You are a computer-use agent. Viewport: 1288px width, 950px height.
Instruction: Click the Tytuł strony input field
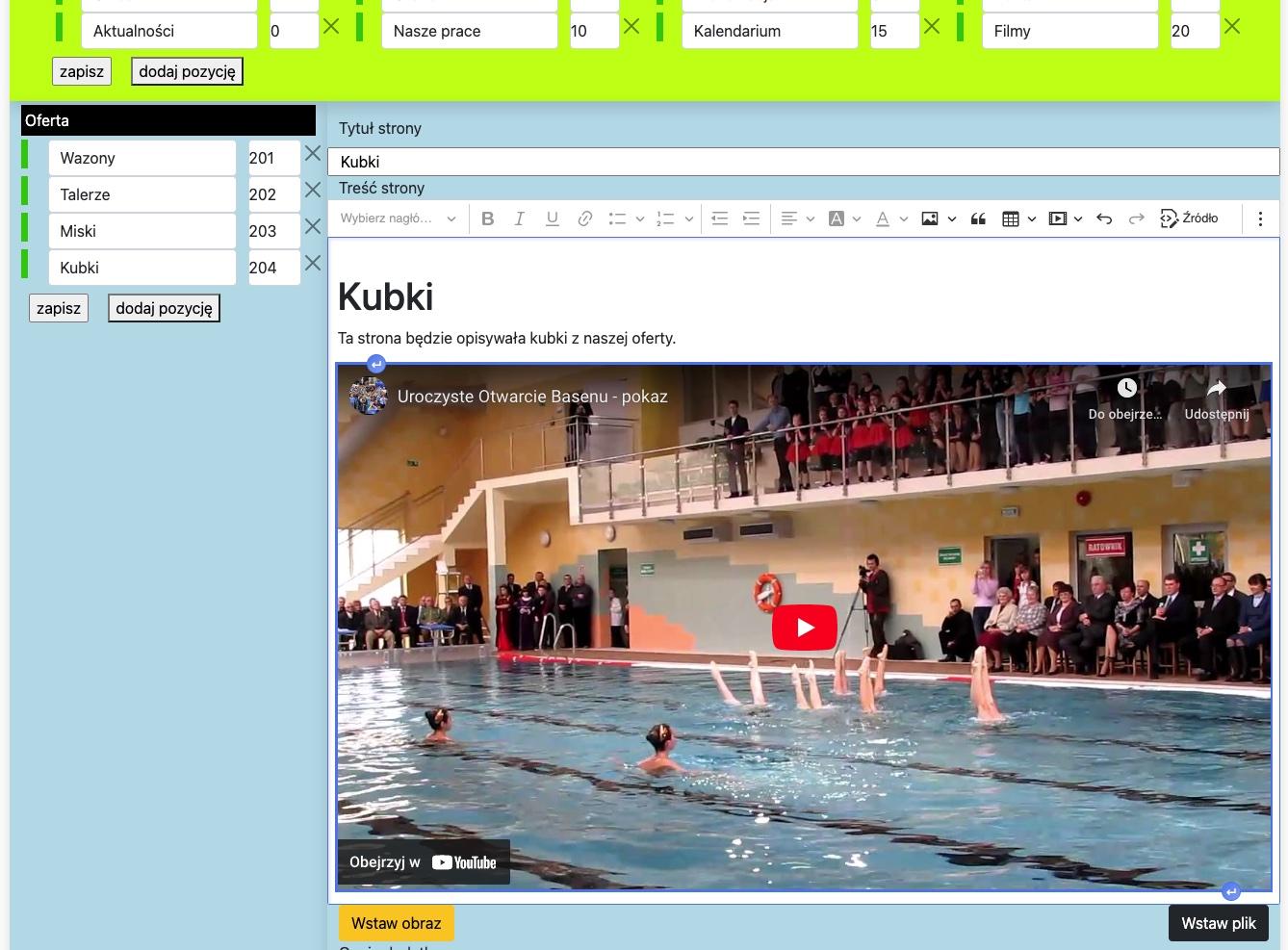[803, 162]
